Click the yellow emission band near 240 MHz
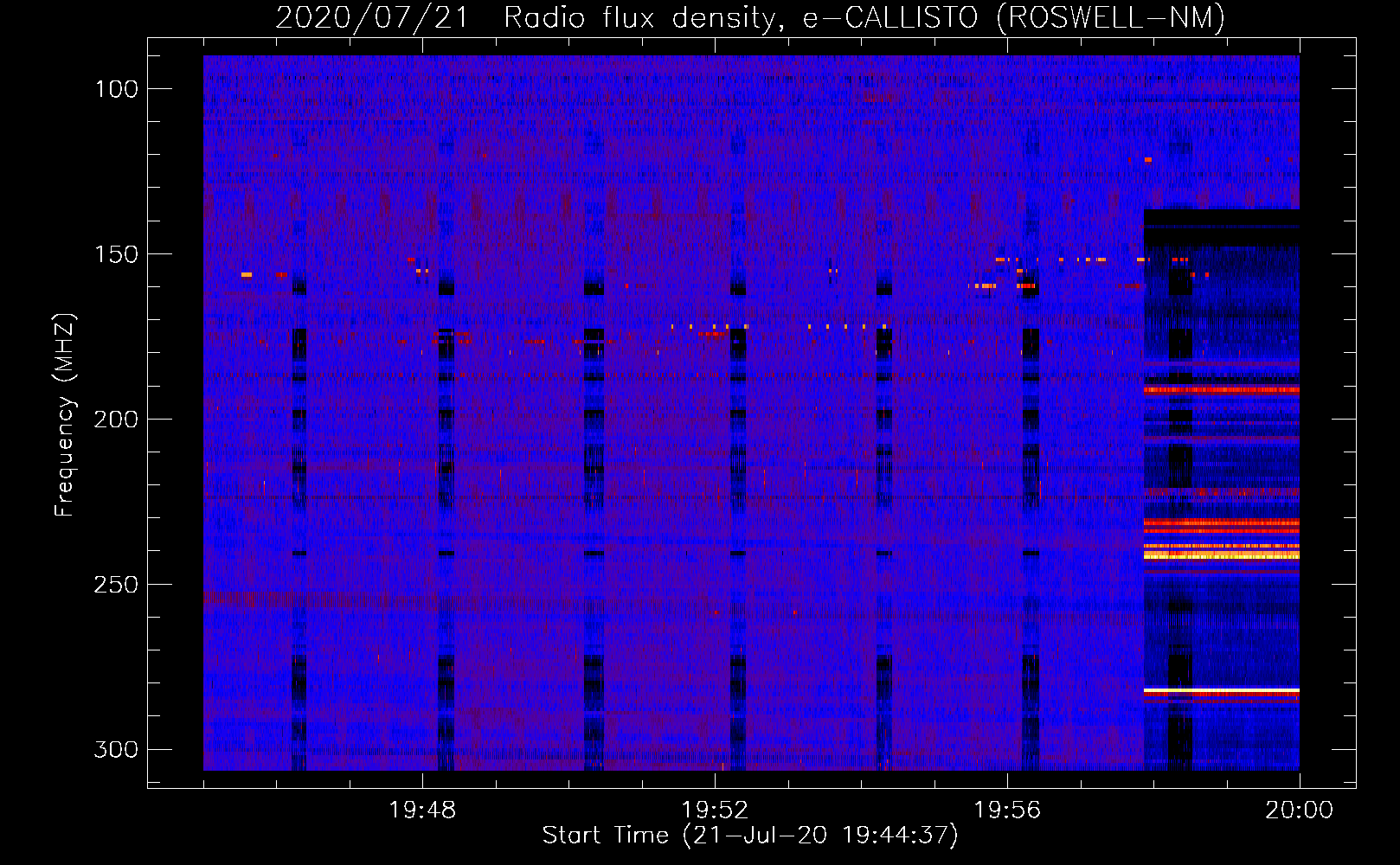Image resolution: width=1400 pixels, height=865 pixels. (1222, 556)
